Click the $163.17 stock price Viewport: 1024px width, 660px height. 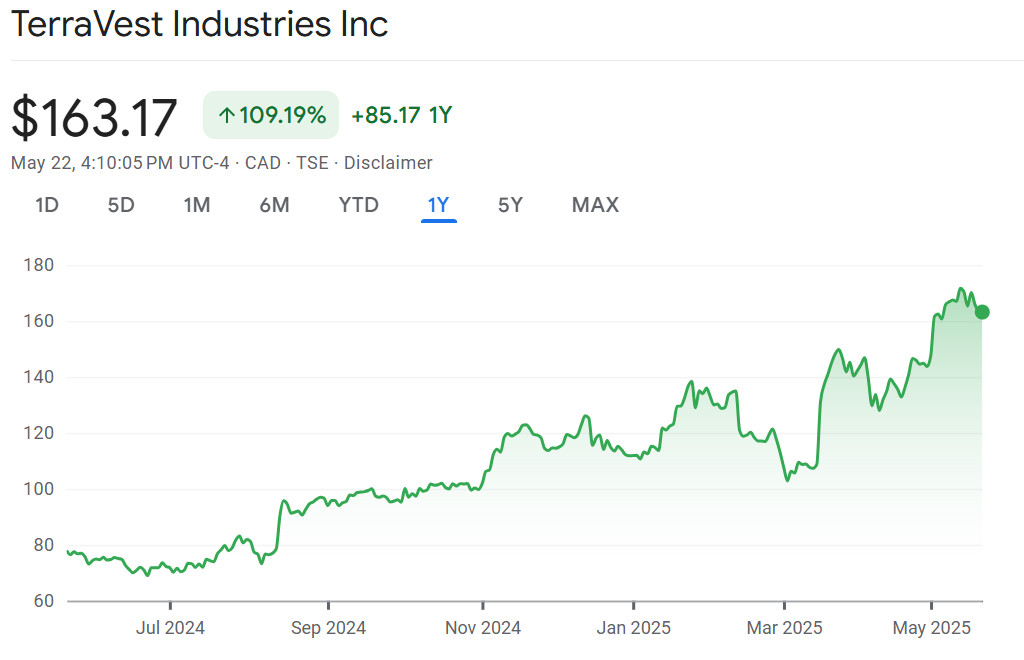click(x=94, y=117)
